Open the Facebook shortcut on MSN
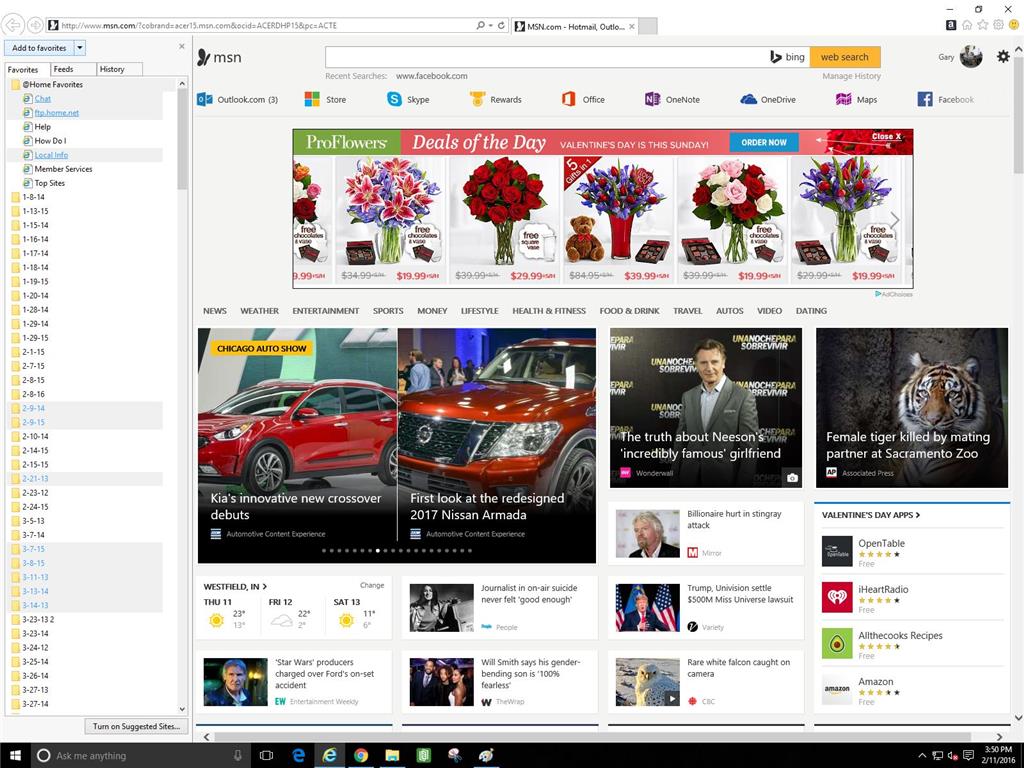 946,99
